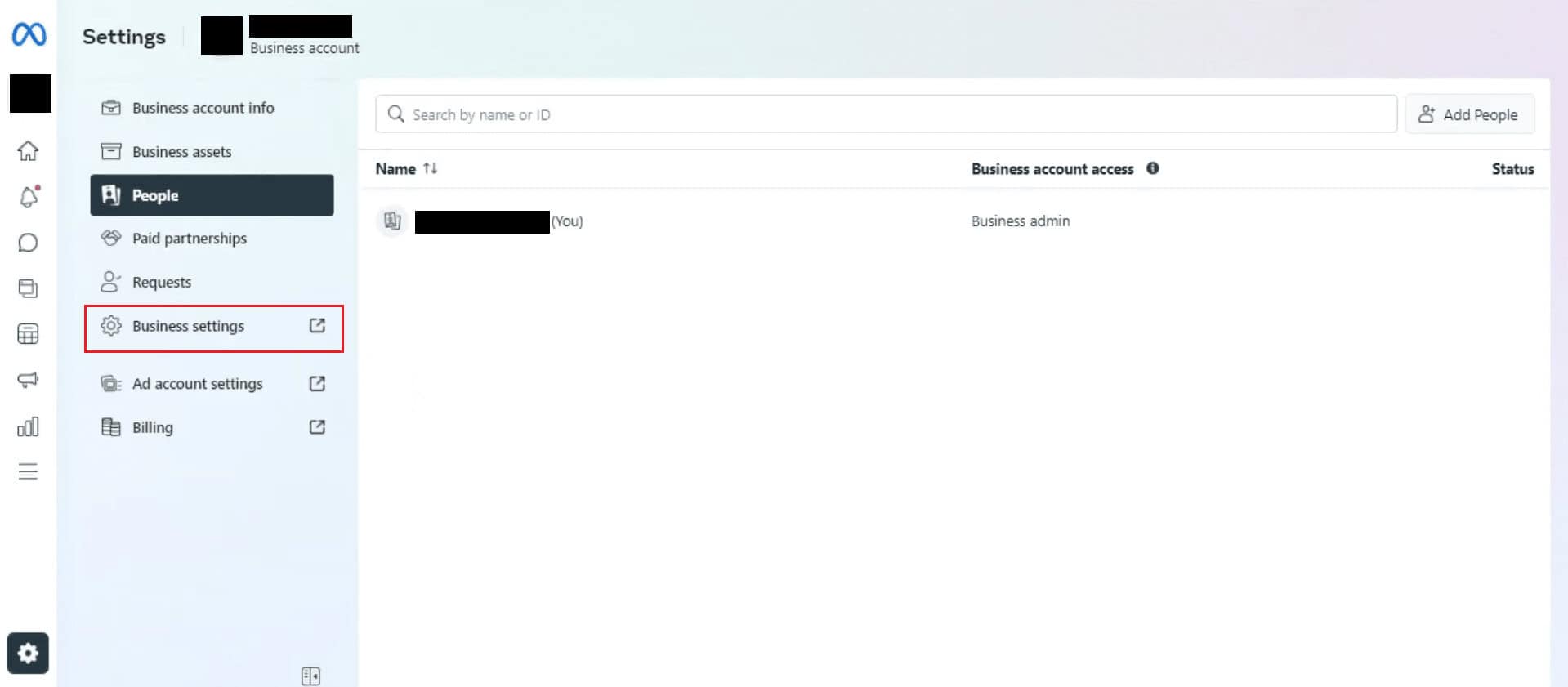Click external link icon beside Business settings
This screenshot has height=687, width=1568.
pos(317,326)
